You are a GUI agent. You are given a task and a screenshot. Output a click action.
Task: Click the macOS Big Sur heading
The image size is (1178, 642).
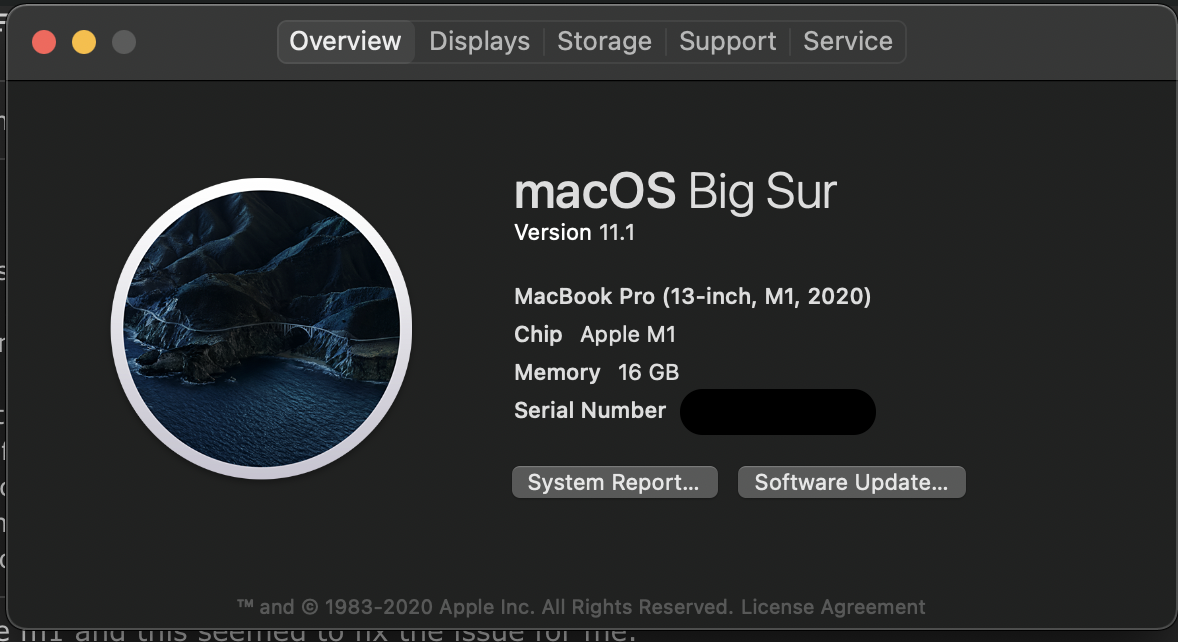click(x=675, y=191)
